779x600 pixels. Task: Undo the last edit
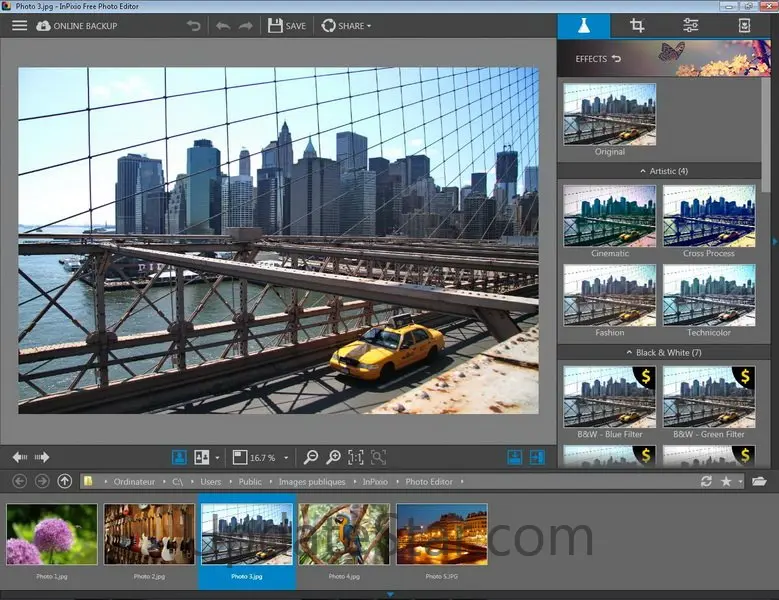(223, 26)
